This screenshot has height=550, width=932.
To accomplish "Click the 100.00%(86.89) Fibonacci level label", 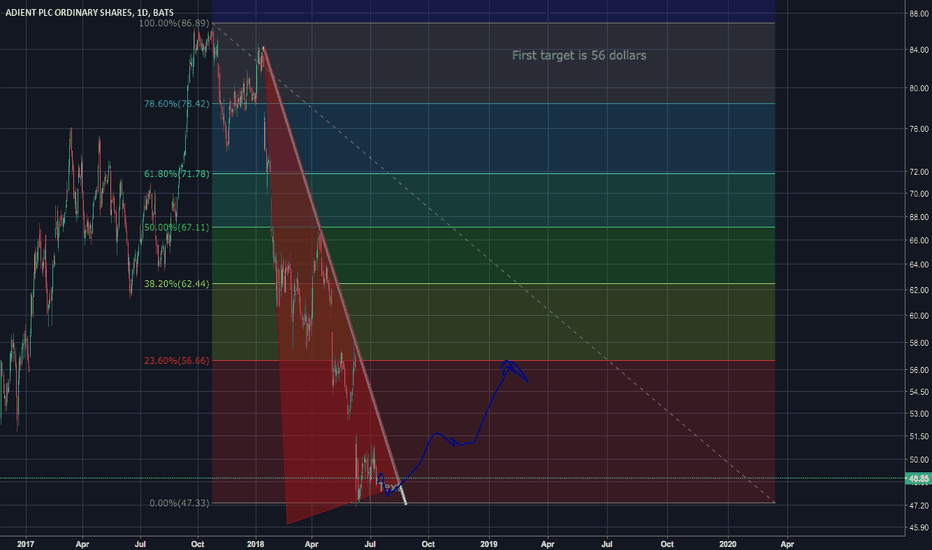I will coord(174,23).
